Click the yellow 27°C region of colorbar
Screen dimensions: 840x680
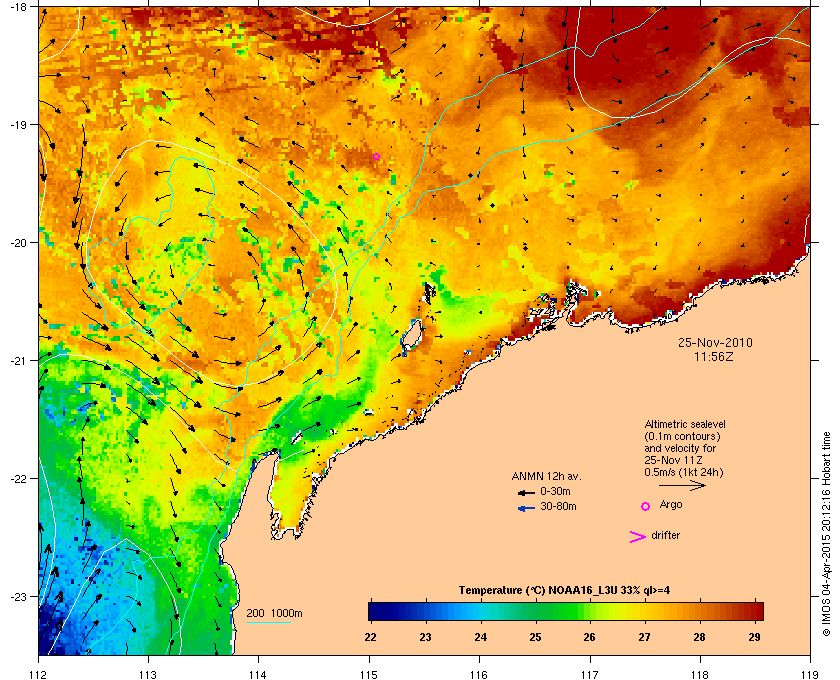644,611
